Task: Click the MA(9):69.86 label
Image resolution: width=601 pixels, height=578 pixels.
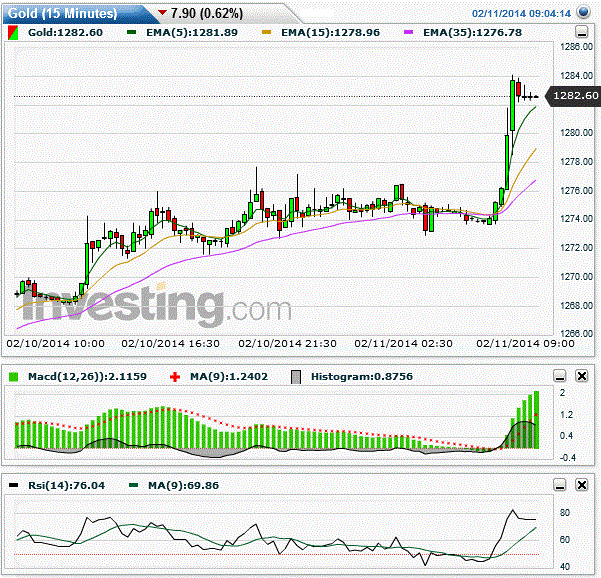Action: 184,485
